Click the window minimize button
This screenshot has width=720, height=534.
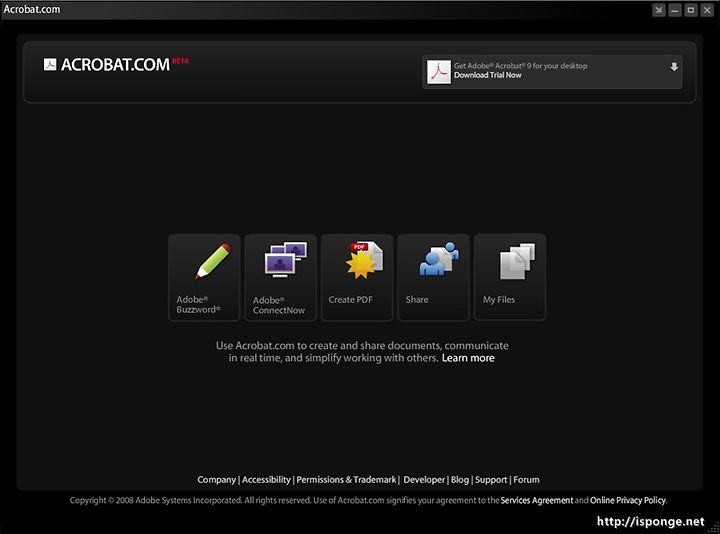coord(675,10)
